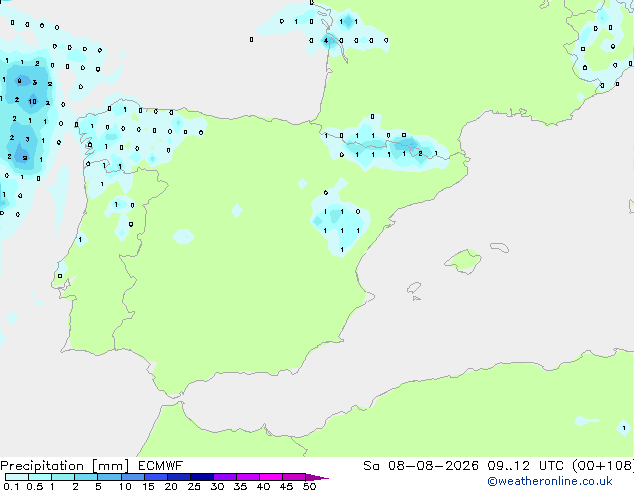Click the above-50 arrow tip of the legend
The height and width of the screenshot is (490, 634).
click(x=317, y=477)
